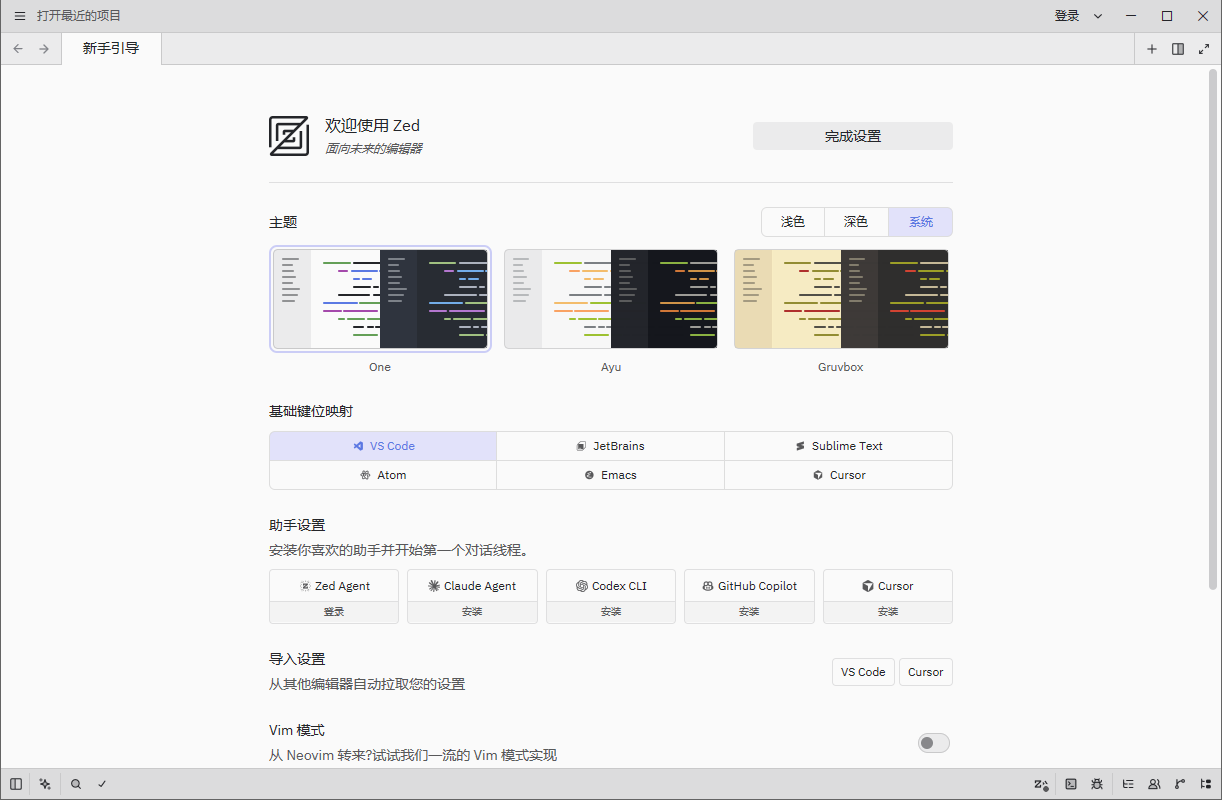Open the git branch panel icon
Viewport: 1222px width, 800px height.
(x=1180, y=784)
